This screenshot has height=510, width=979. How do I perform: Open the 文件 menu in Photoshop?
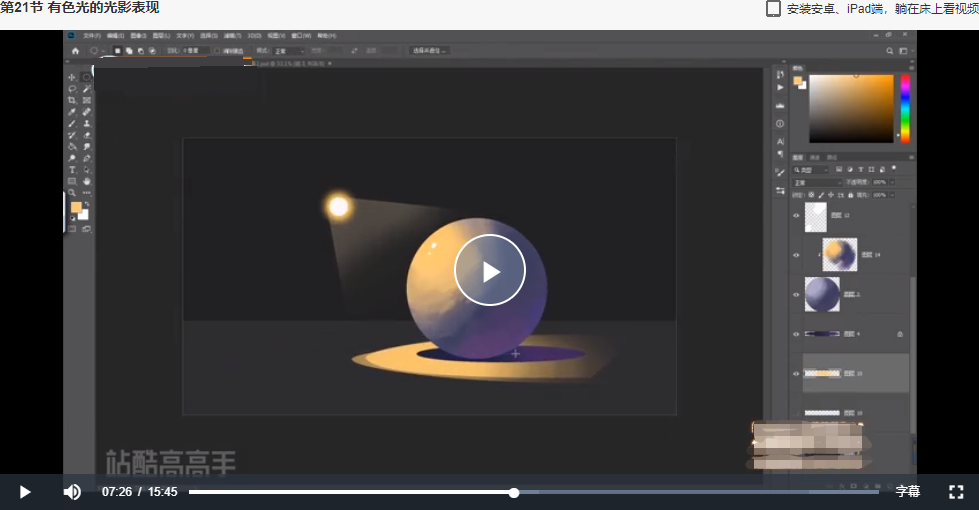[91, 36]
